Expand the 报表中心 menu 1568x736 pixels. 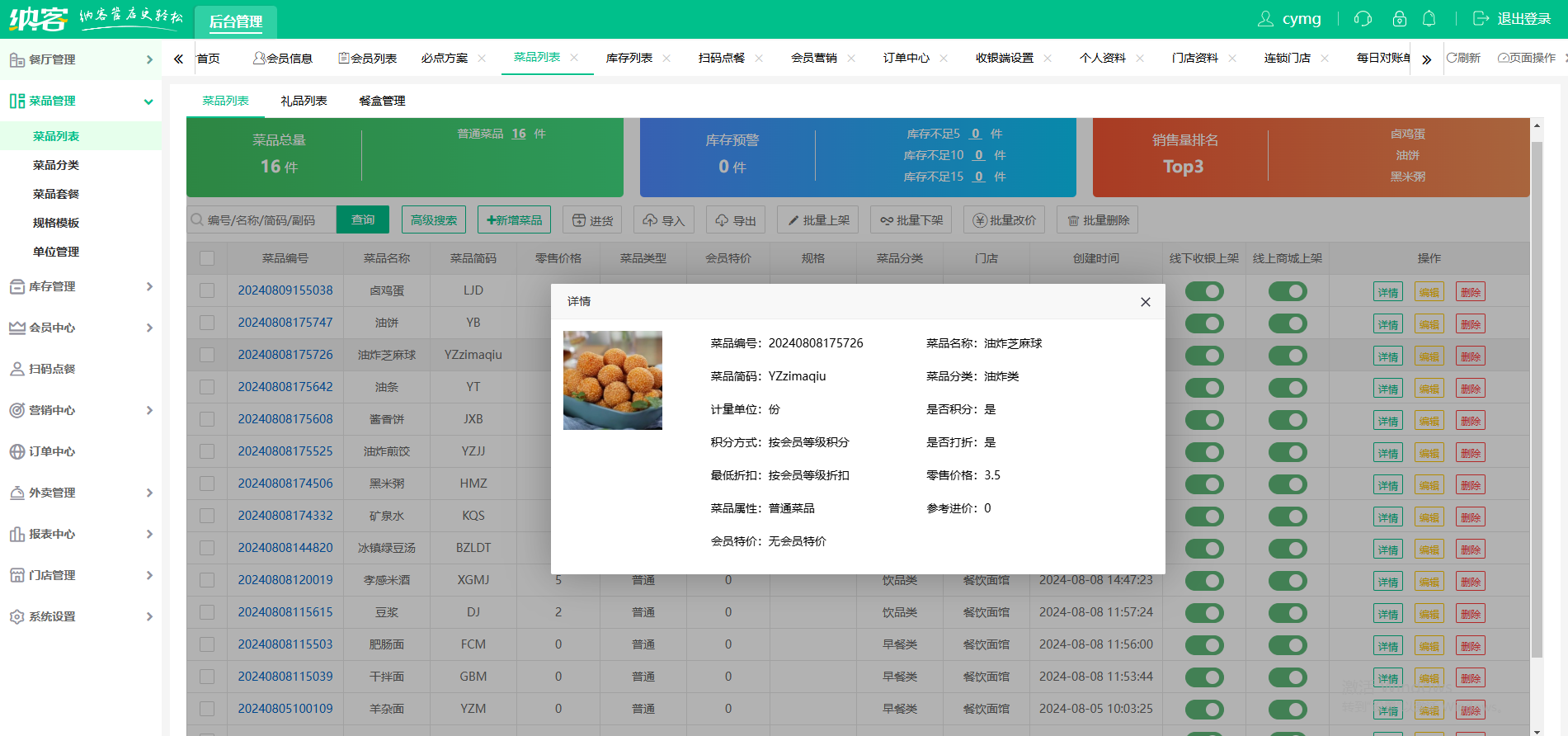149,534
